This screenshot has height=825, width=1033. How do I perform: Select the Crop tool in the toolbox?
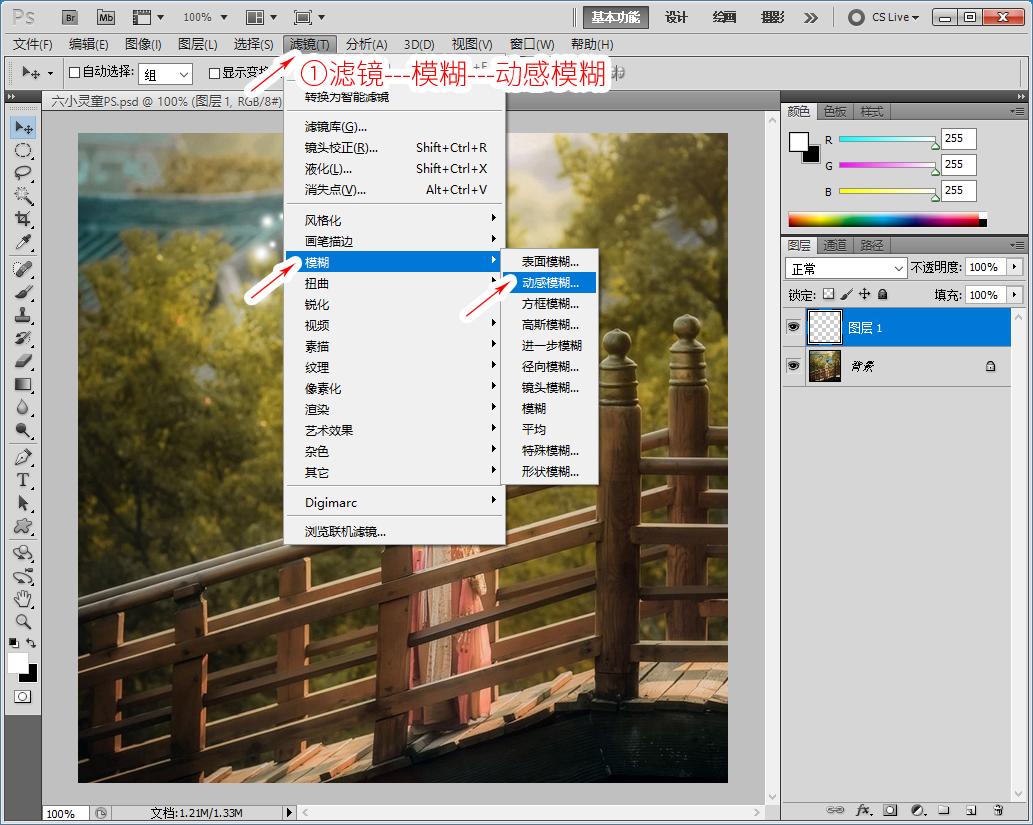click(x=23, y=219)
